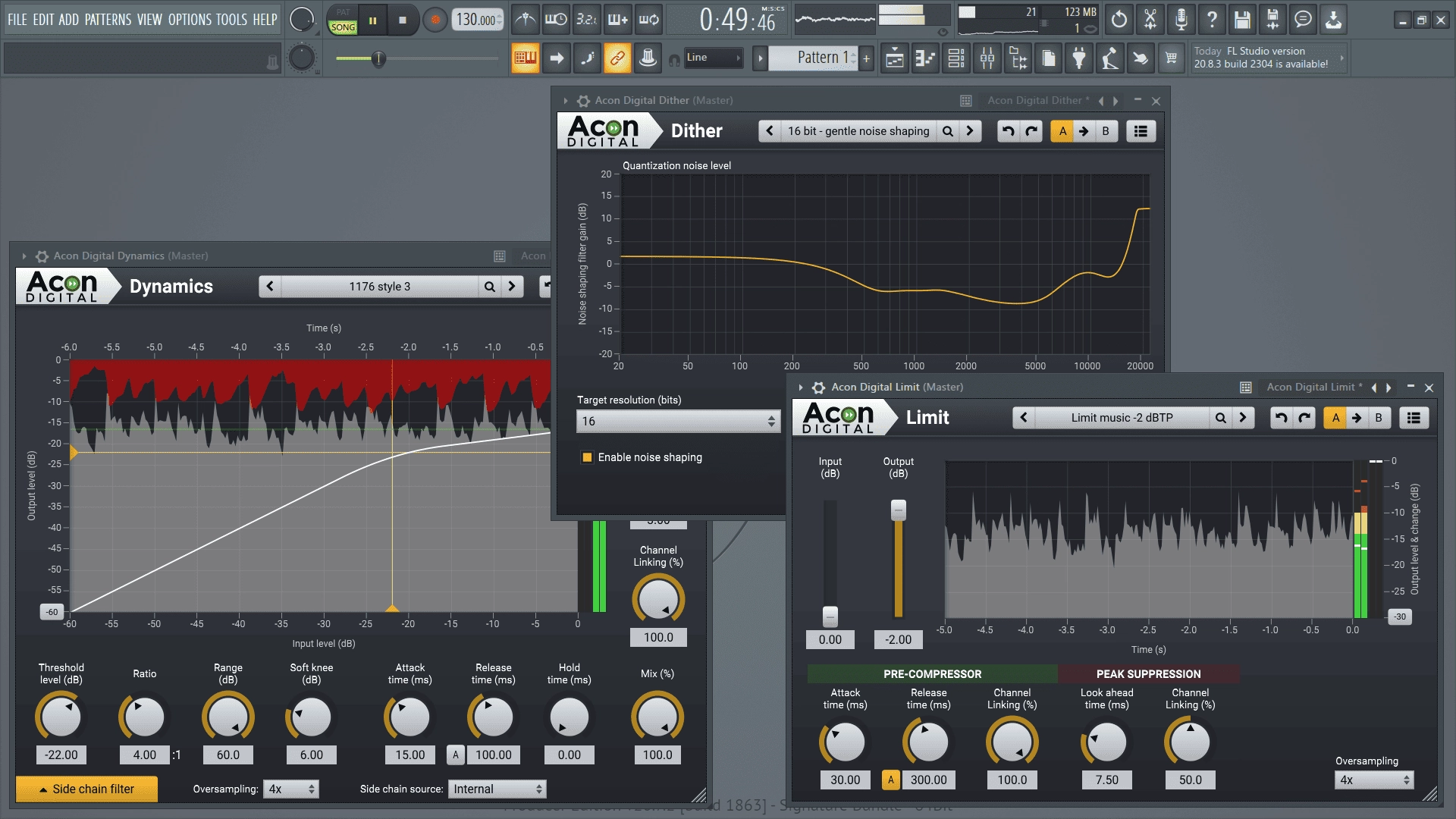Open Dither plugin list menu icon
Viewport: 1456px width, 819px height.
point(1141,131)
